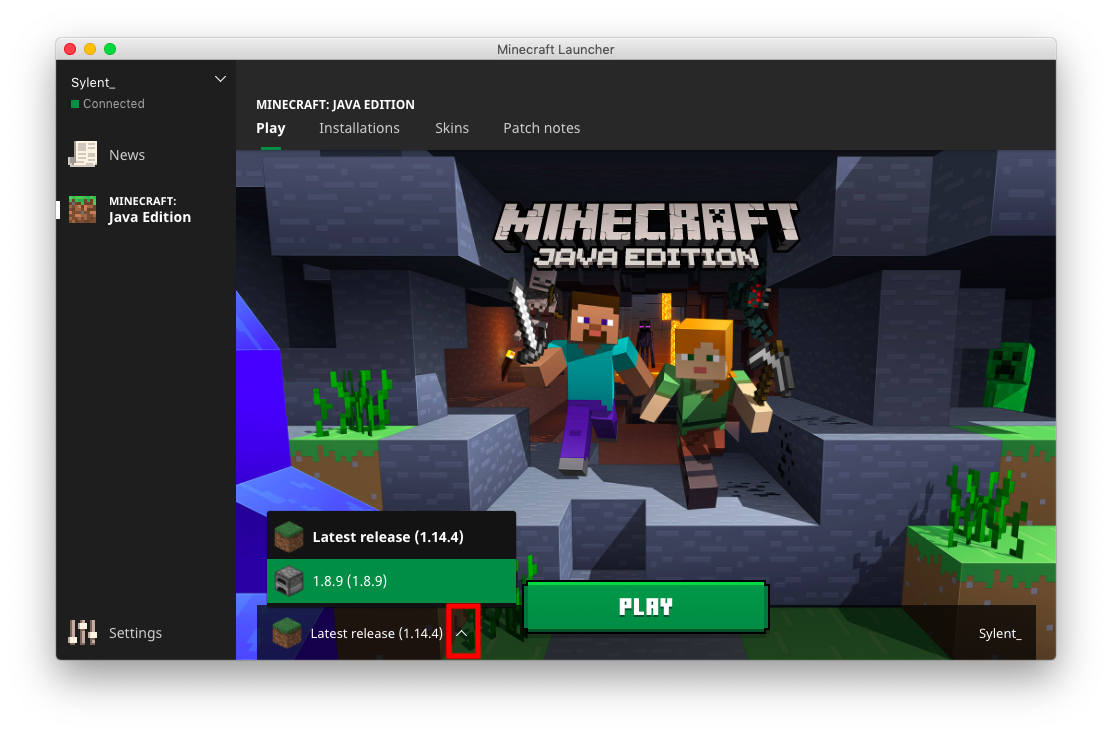Select Minecraft: Java Edition sidebar label

click(x=150, y=210)
